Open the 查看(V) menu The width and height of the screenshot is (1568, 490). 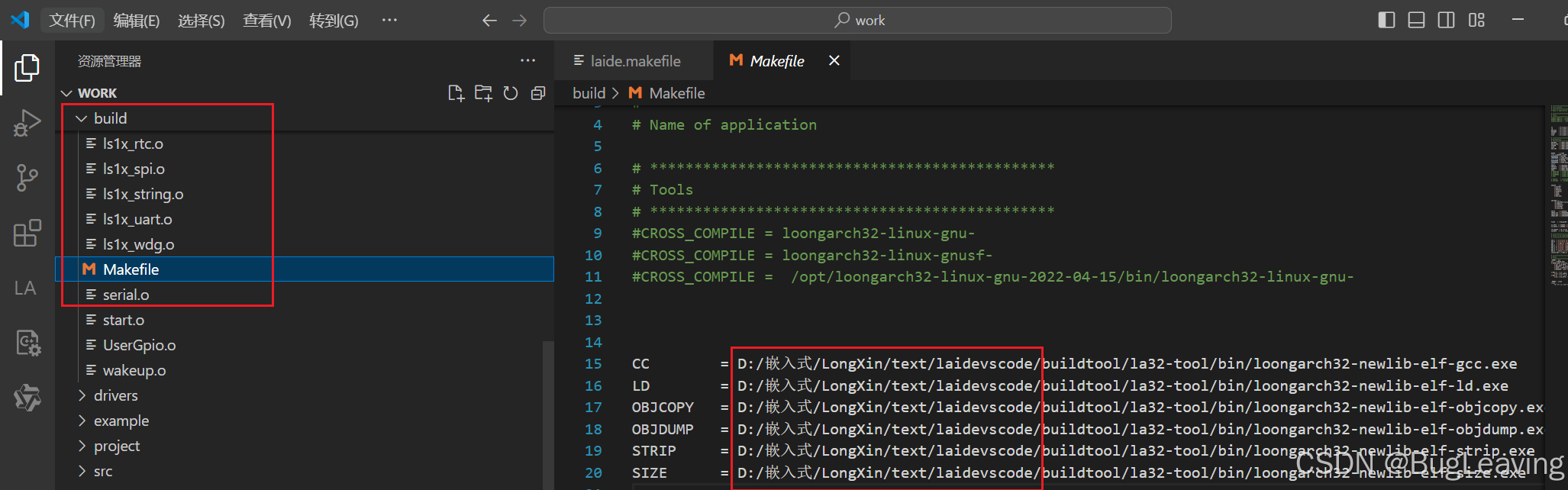click(267, 21)
